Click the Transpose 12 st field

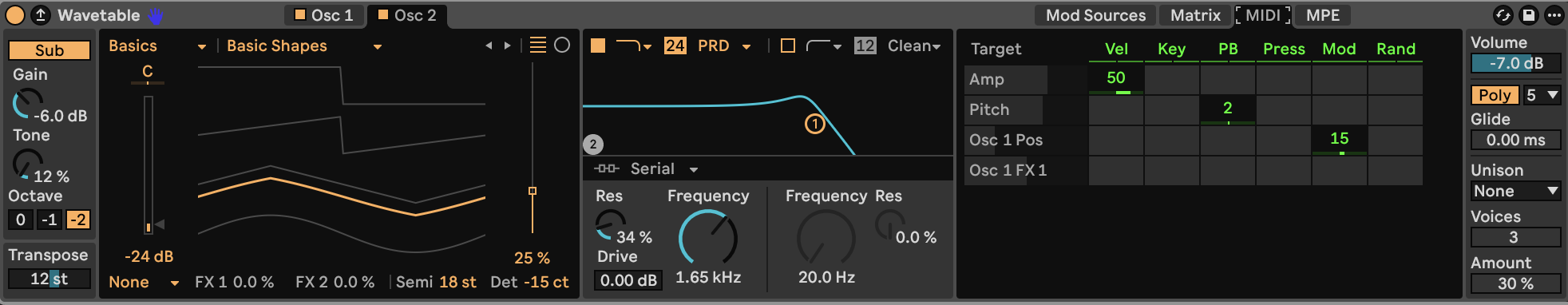(49, 279)
